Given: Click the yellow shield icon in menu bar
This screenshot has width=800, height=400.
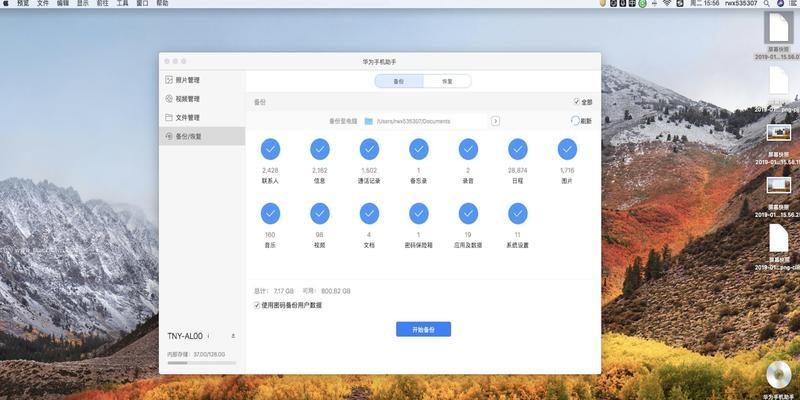Looking at the screenshot, I should tap(603, 3).
